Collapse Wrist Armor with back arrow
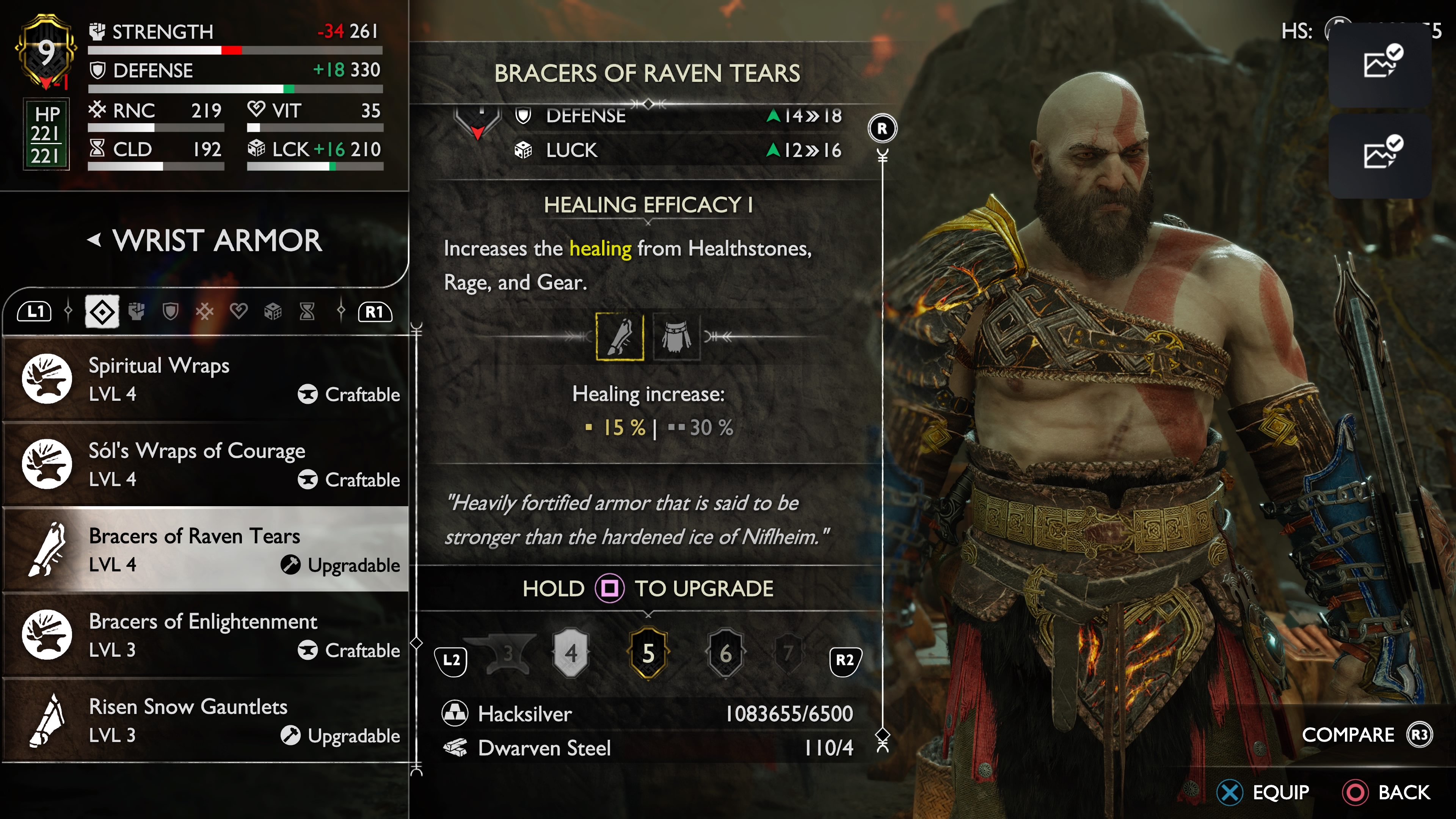Viewport: 1456px width, 819px height. point(94,240)
